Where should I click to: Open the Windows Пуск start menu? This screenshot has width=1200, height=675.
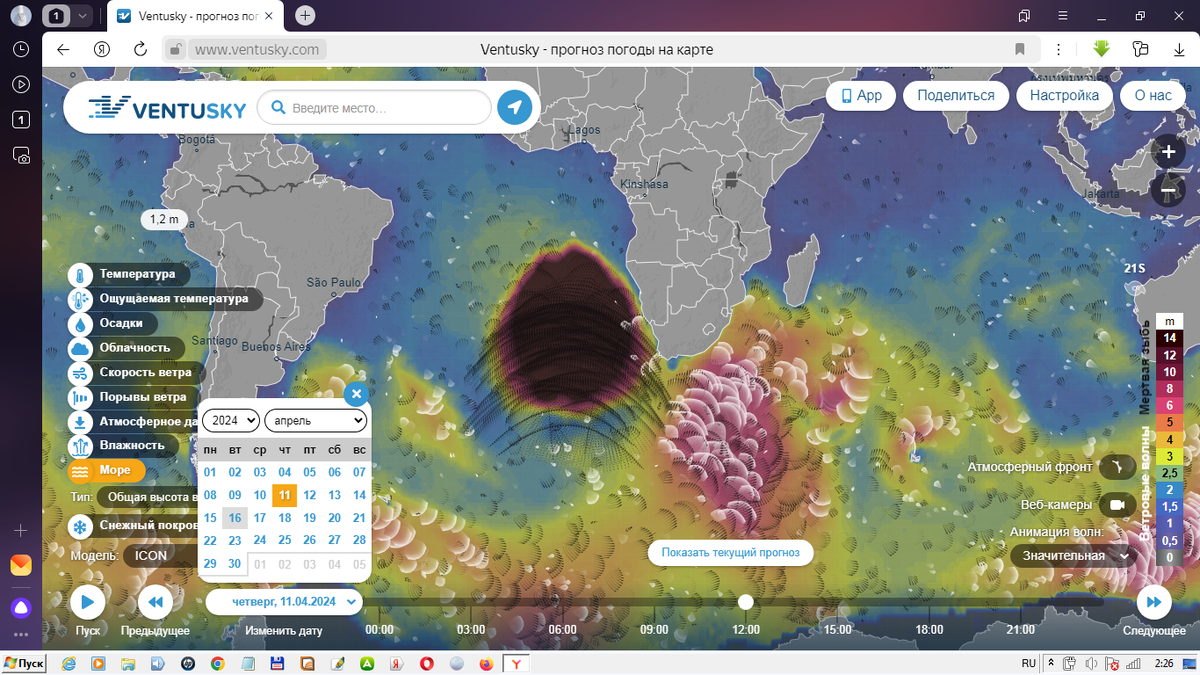[x=25, y=663]
